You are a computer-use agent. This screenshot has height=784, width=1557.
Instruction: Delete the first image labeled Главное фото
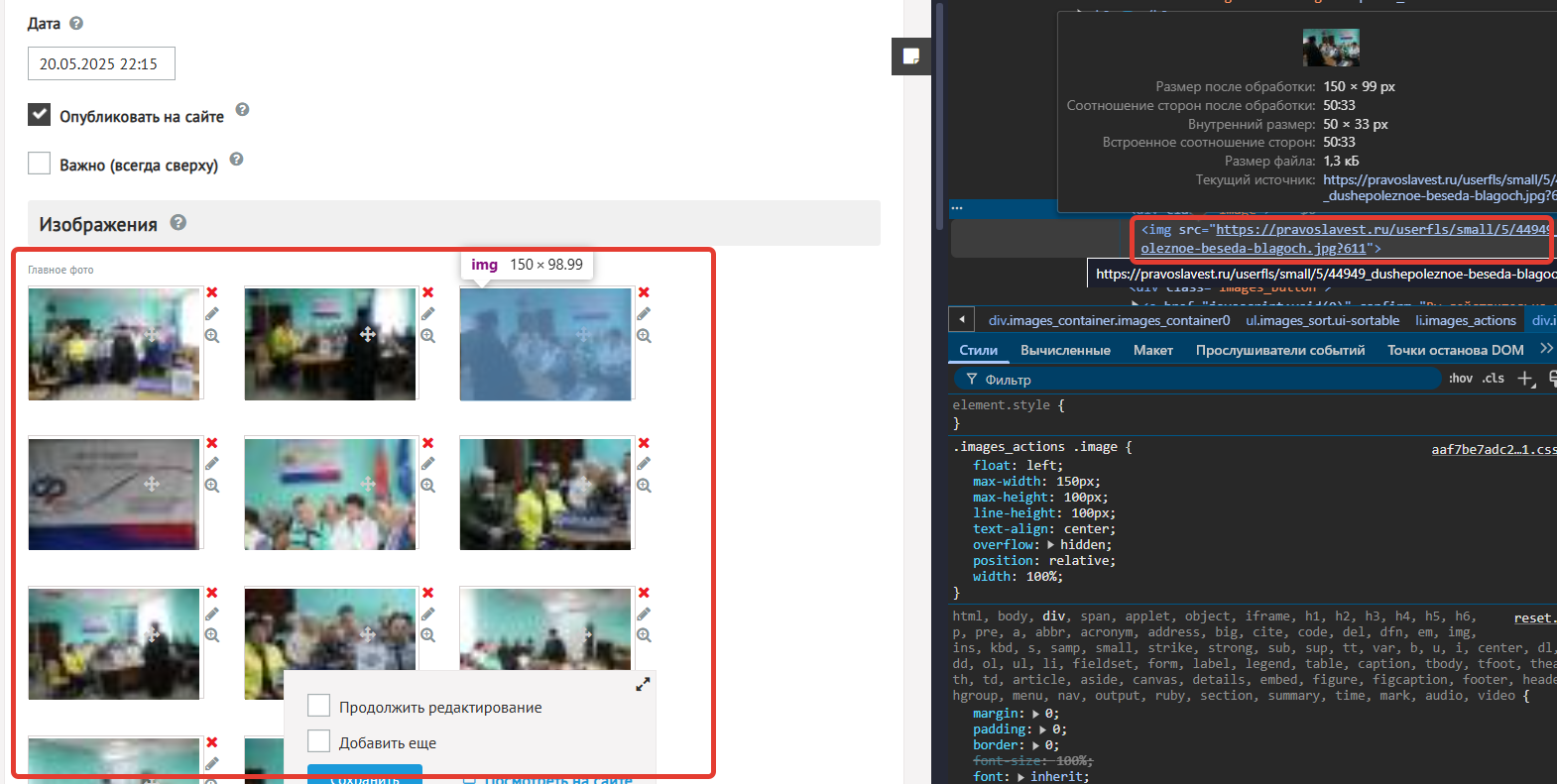click(x=212, y=292)
